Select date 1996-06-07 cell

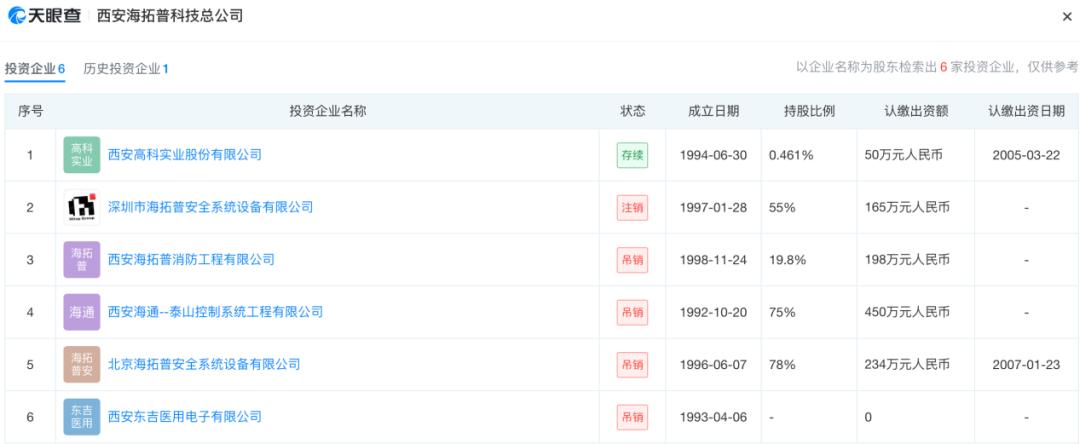[713, 364]
